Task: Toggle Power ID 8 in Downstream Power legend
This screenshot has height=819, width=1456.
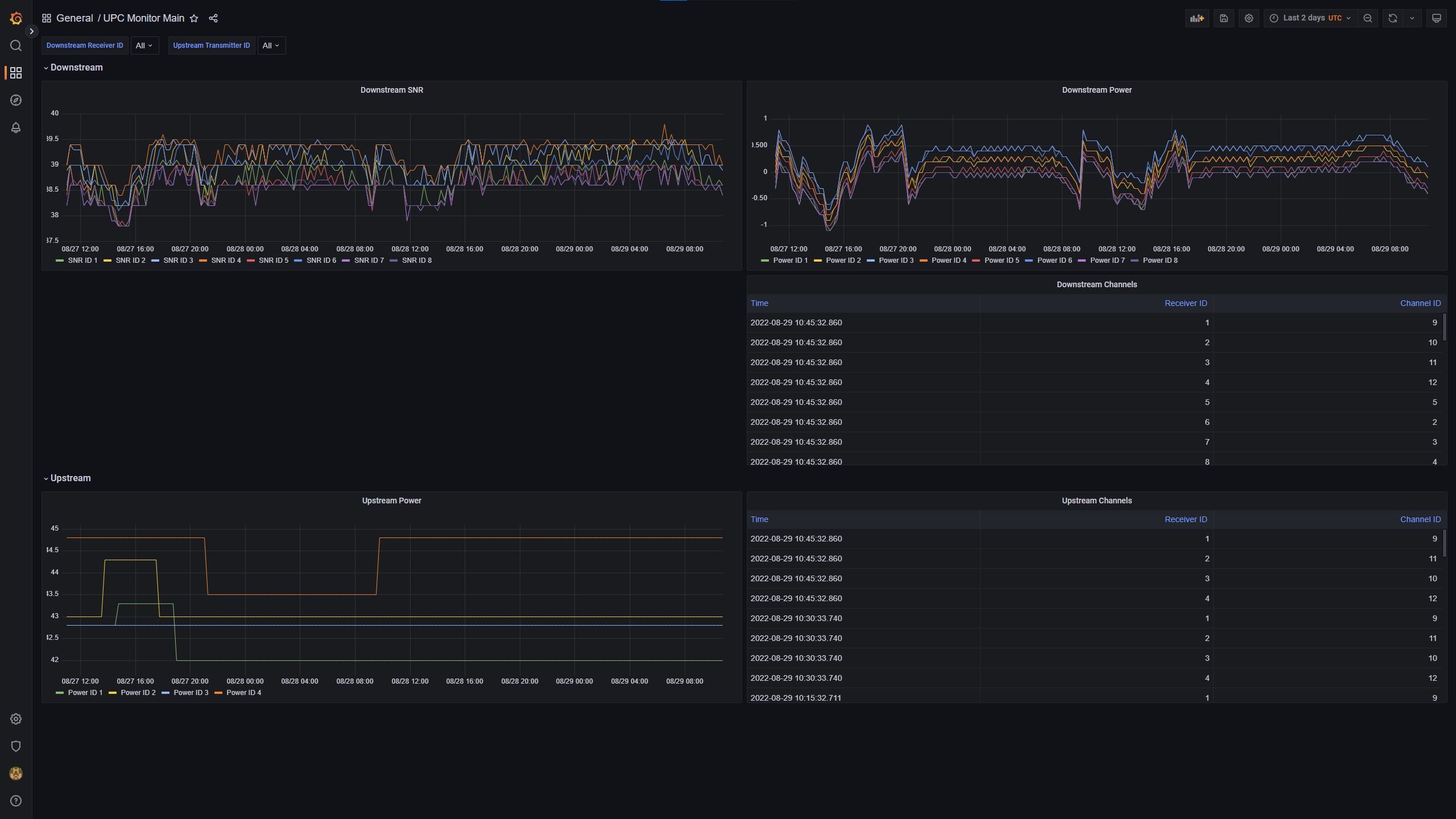Action: coord(1160,260)
